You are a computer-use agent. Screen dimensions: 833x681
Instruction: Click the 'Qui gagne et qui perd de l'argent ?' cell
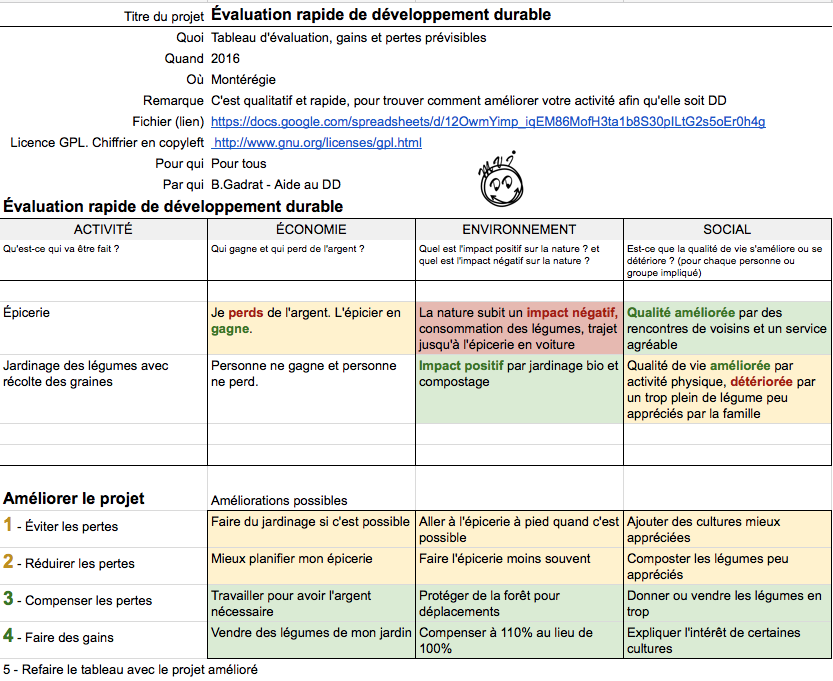[x=311, y=260]
